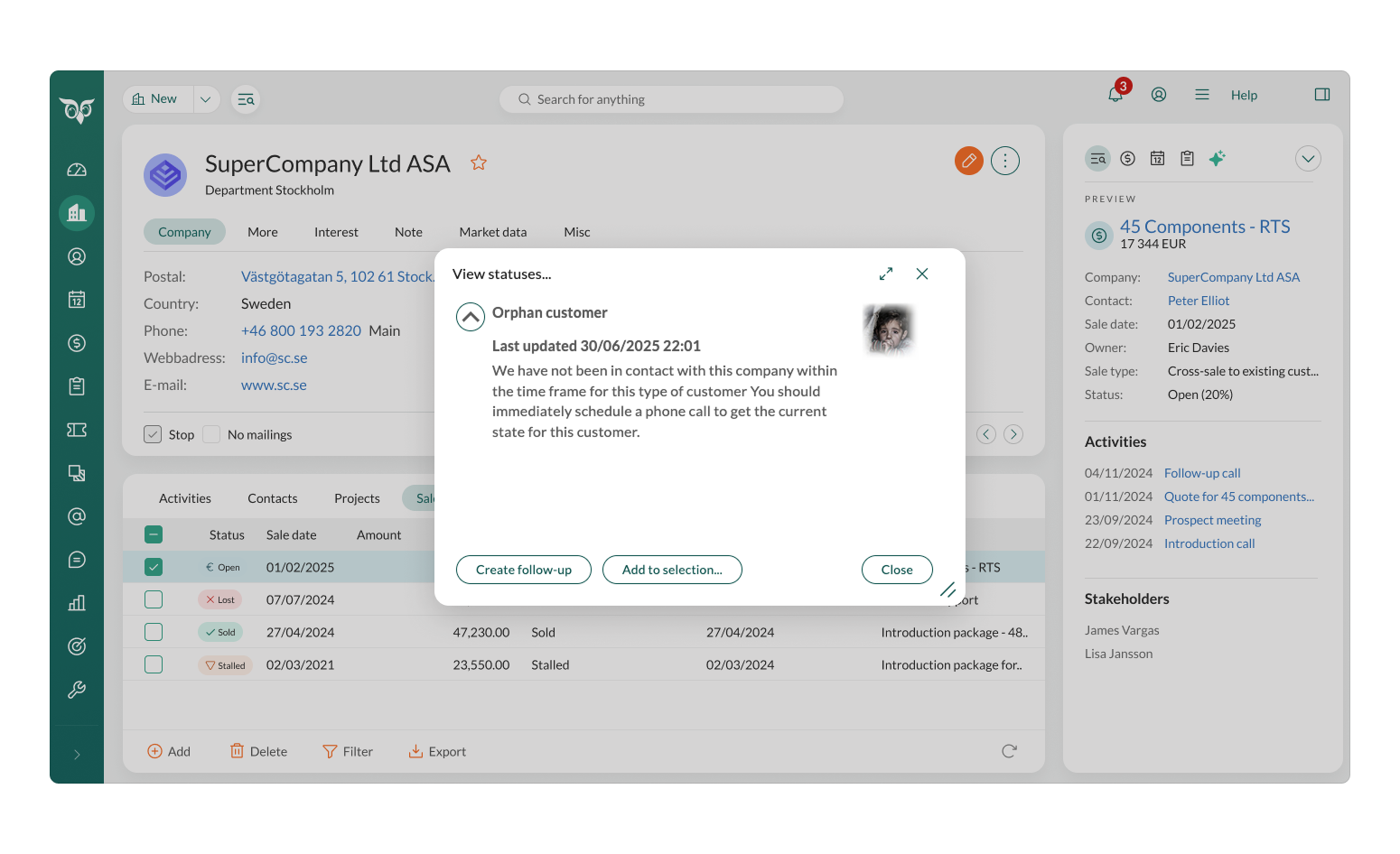Screen dimensions: 1400x854
Task: Collapse the Orphan customer status section
Action: pyautogui.click(x=470, y=317)
